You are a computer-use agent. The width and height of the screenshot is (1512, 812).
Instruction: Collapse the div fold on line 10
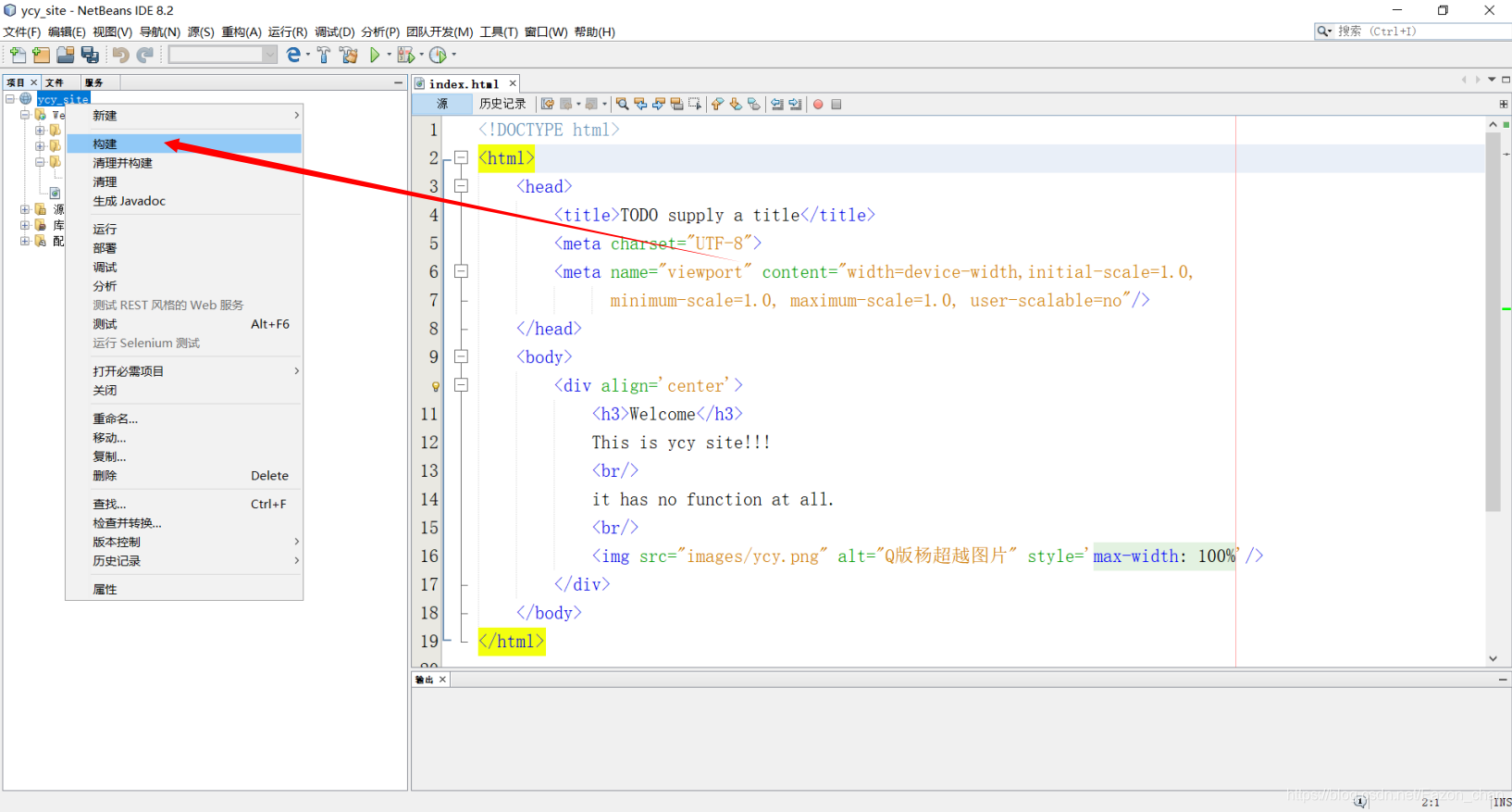[461, 385]
